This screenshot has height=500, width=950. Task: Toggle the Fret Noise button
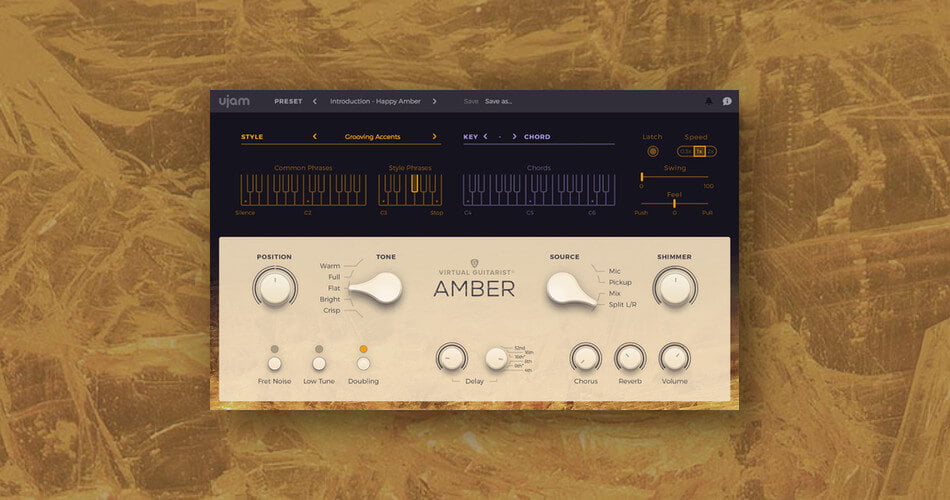[275, 364]
